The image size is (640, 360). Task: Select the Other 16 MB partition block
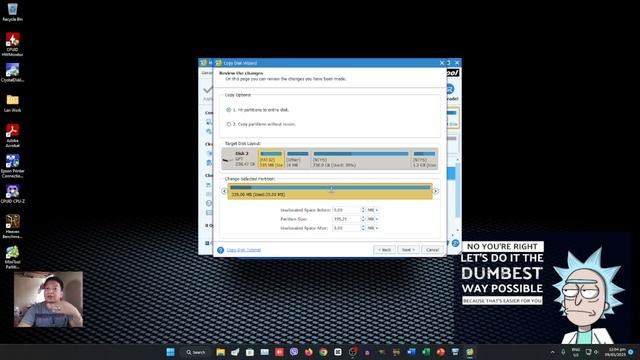(x=297, y=159)
